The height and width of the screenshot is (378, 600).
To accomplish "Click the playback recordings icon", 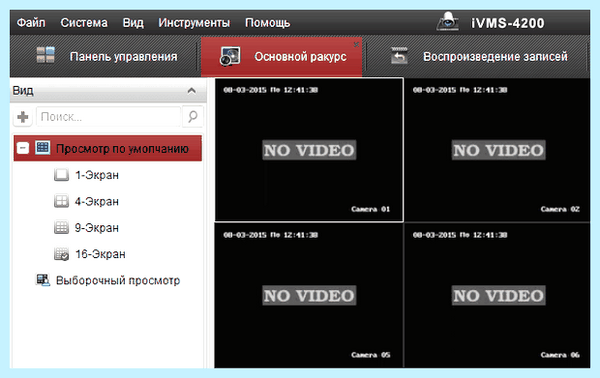I will (399, 56).
